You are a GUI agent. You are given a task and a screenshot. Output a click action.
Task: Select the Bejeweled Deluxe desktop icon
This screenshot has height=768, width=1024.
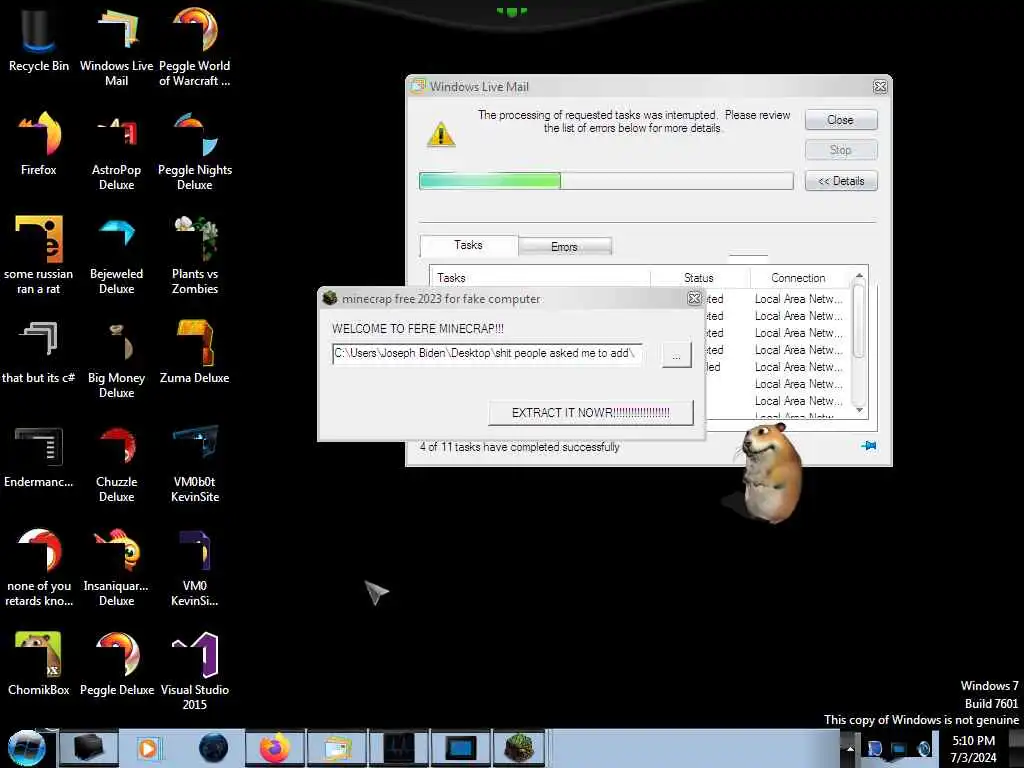(x=116, y=255)
